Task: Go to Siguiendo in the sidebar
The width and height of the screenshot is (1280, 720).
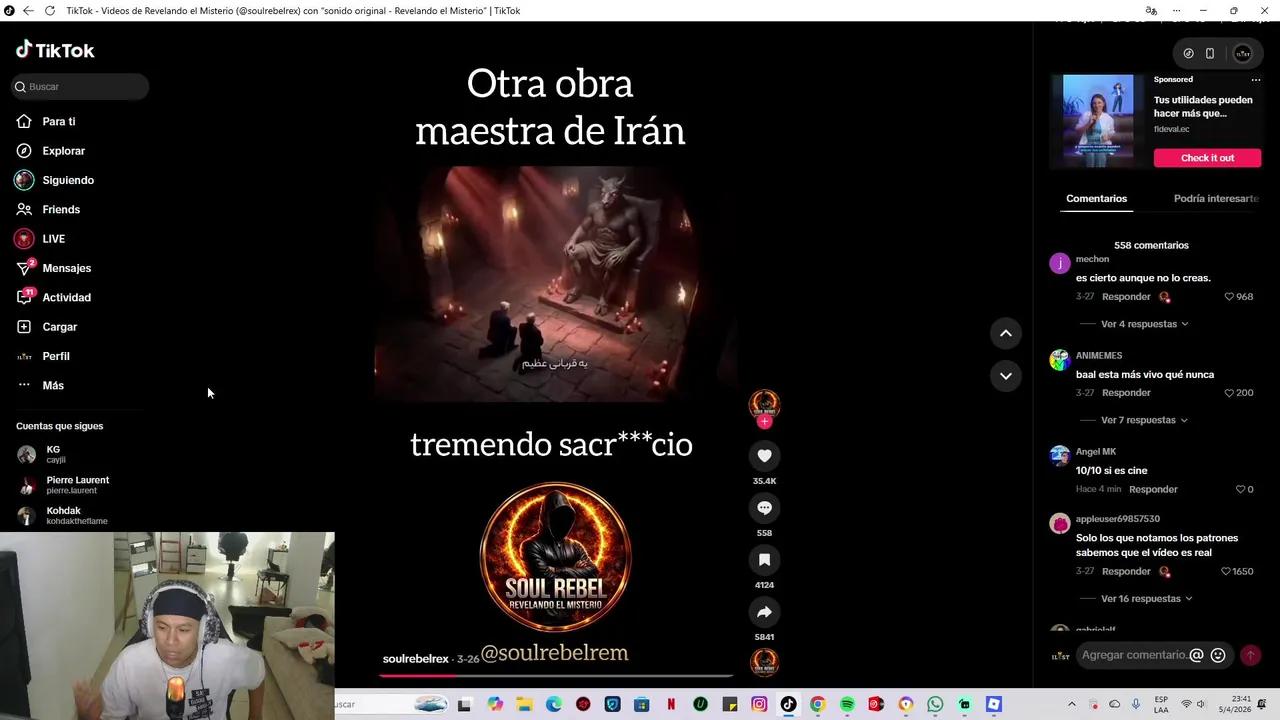Action: click(55, 180)
